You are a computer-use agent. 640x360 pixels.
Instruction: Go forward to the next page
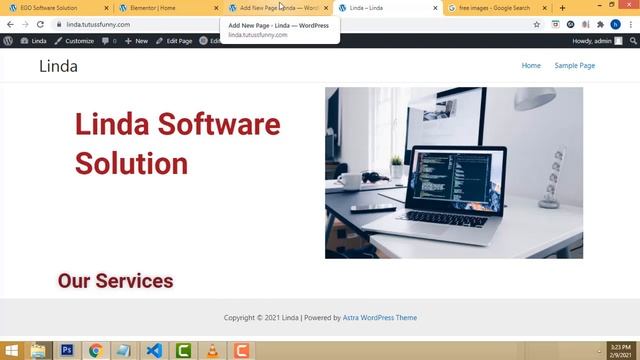click(25, 24)
